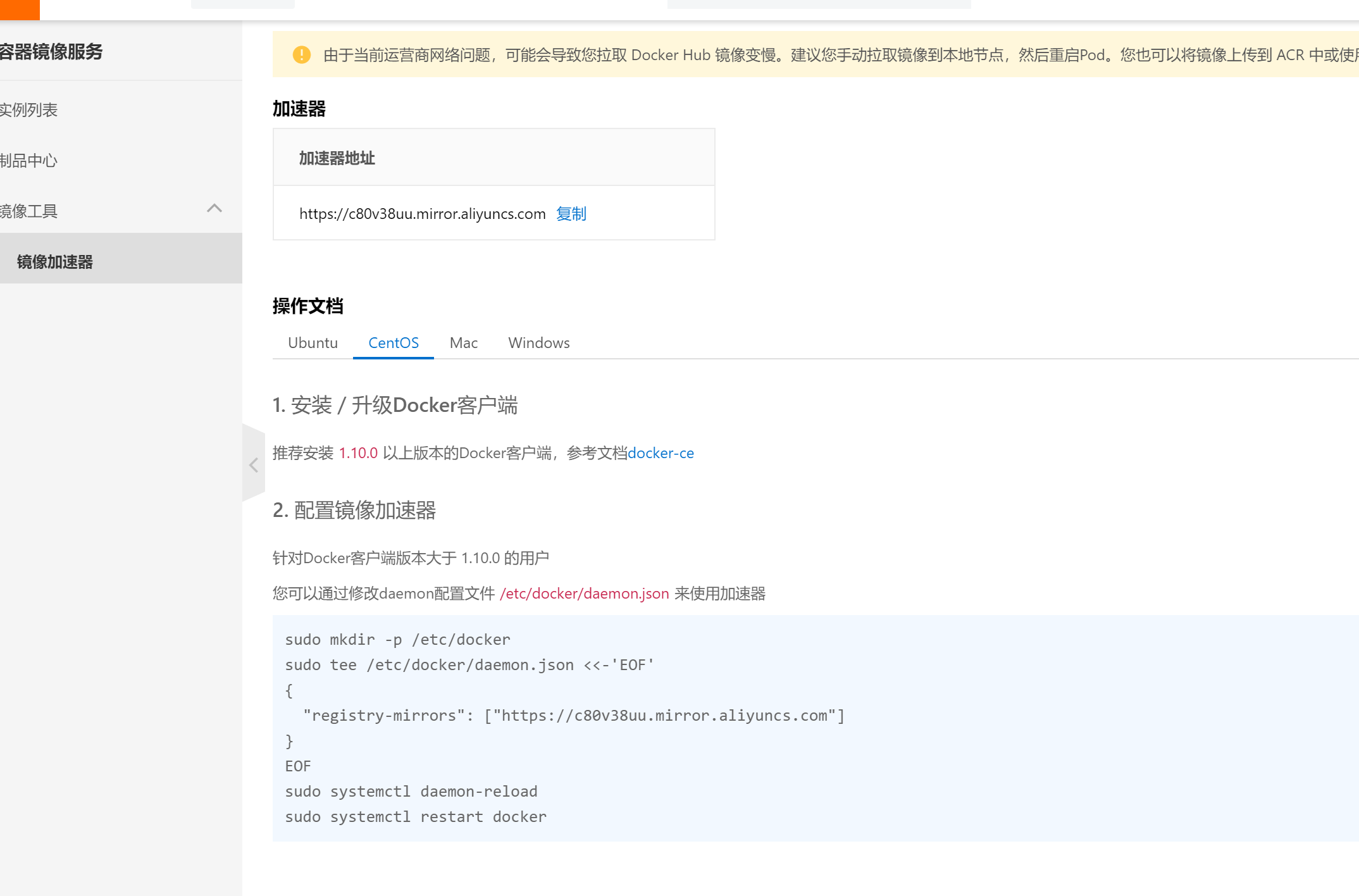This screenshot has height=896, width=1359.
Task: Open the 实例列表 sidebar entry
Action: (x=29, y=109)
